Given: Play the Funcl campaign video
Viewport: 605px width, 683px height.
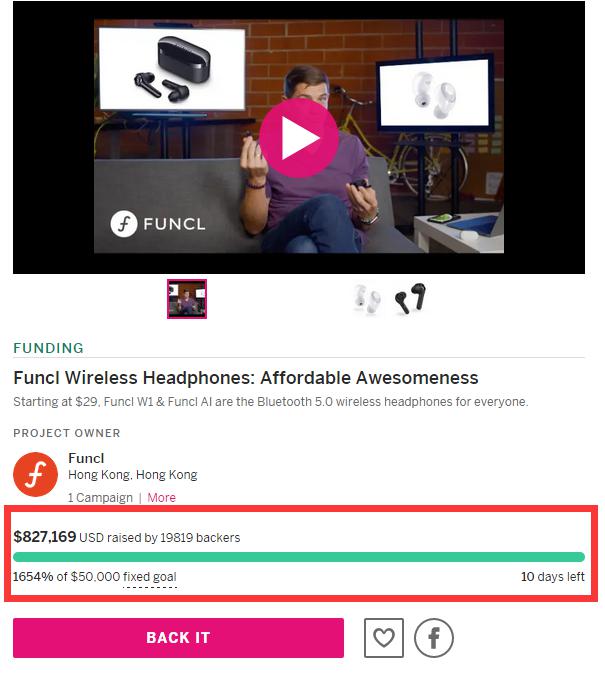Looking at the screenshot, I should coord(299,138).
